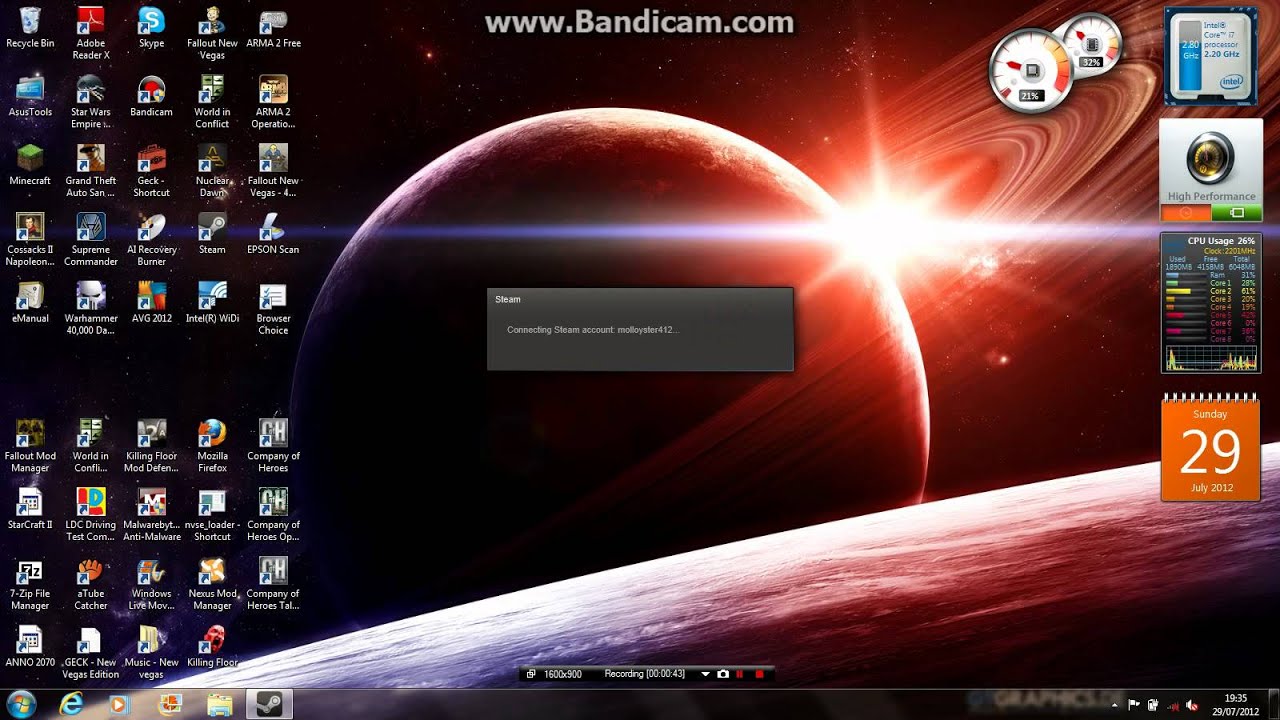Select the Fallout New Vegas icon

[x=212, y=33]
